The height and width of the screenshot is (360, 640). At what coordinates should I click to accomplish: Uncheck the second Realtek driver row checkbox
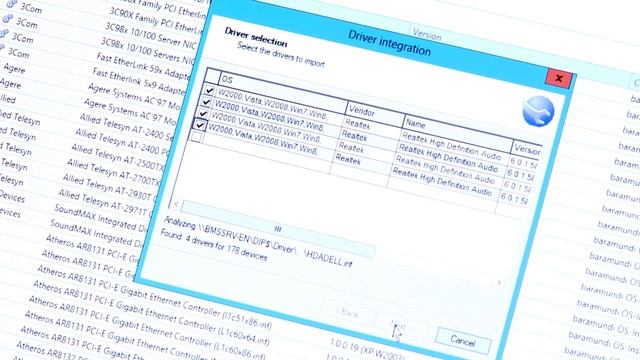pyautogui.click(x=206, y=102)
